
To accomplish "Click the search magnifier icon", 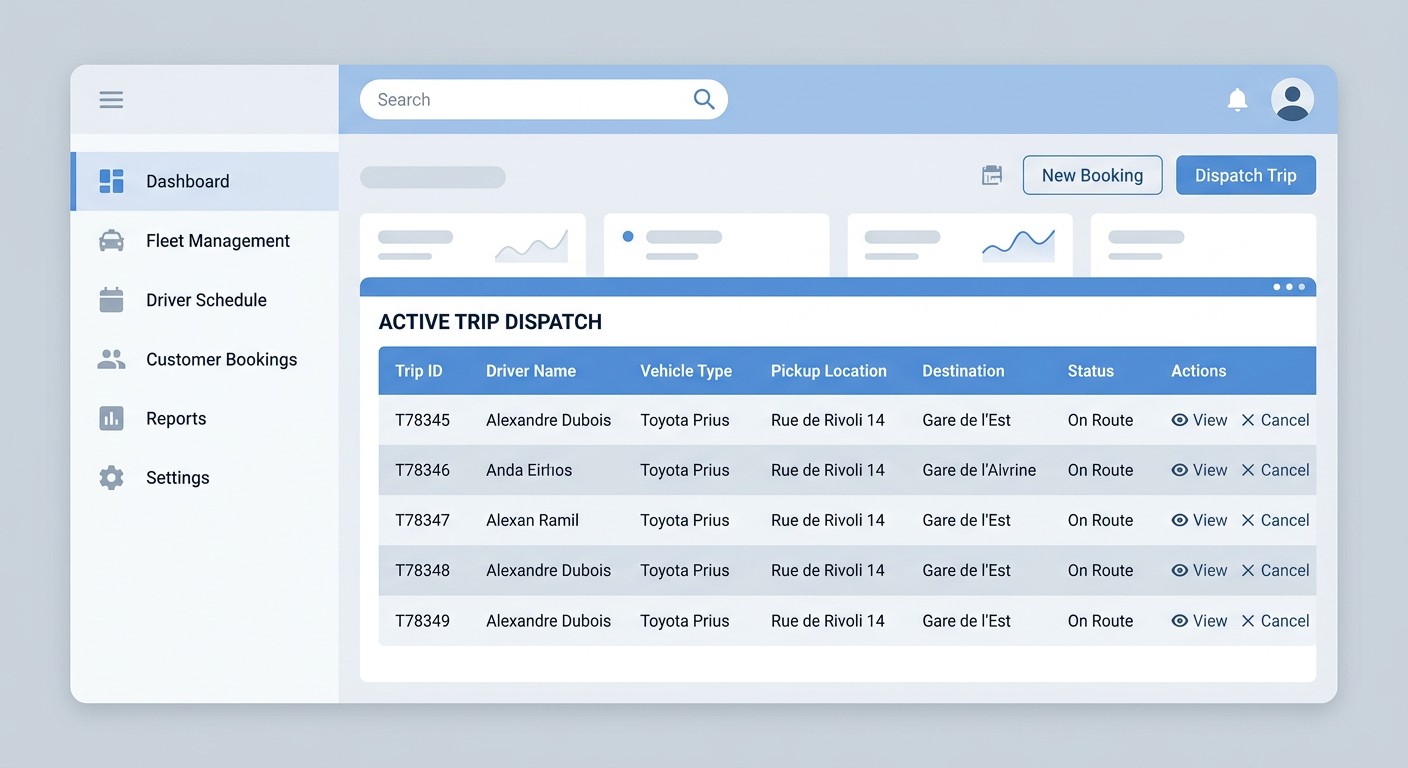I will coord(704,99).
